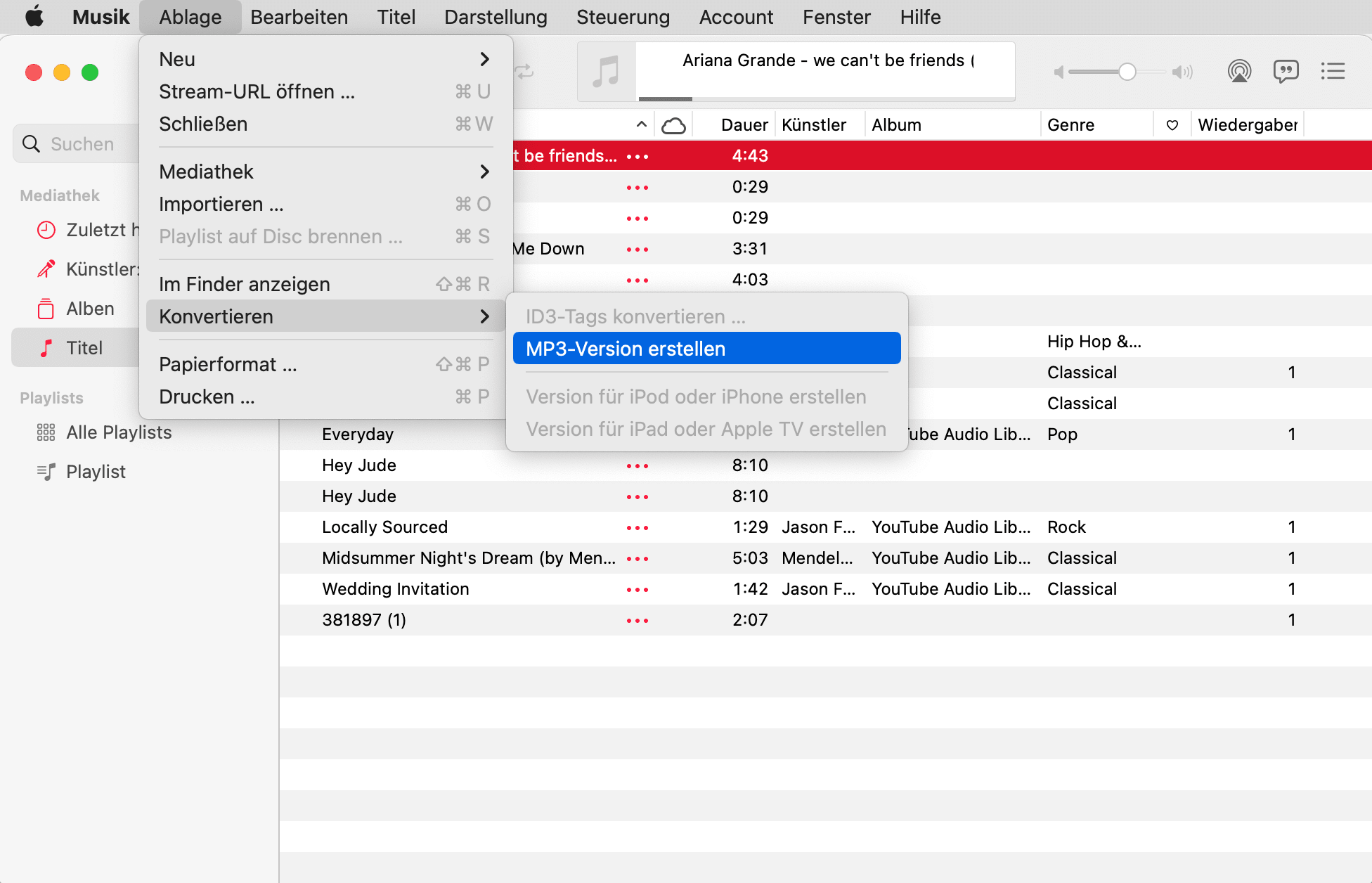Adjust the volume slider
The width and height of the screenshot is (1372, 883).
click(1125, 71)
